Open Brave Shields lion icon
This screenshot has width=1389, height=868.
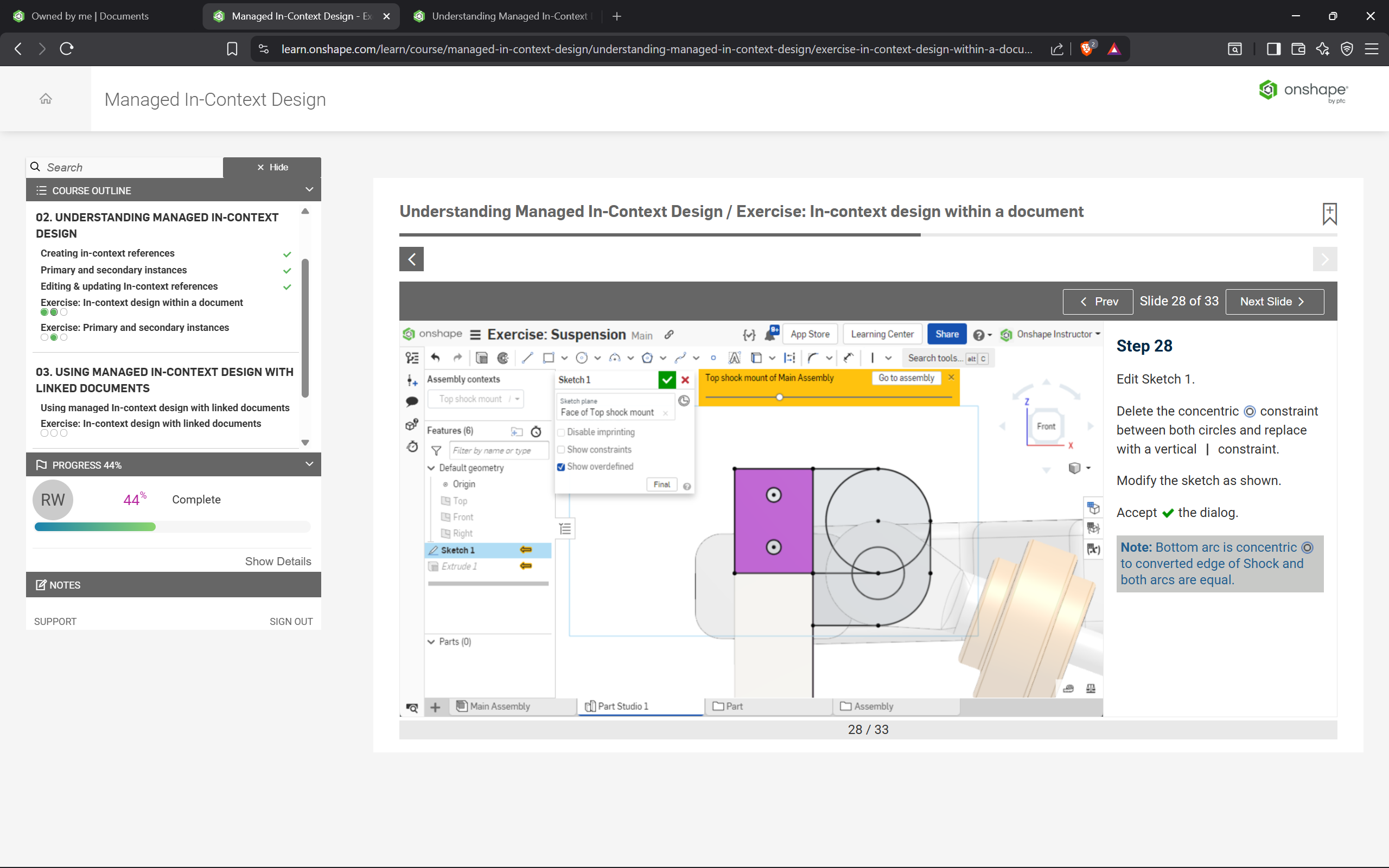pos(1086,49)
